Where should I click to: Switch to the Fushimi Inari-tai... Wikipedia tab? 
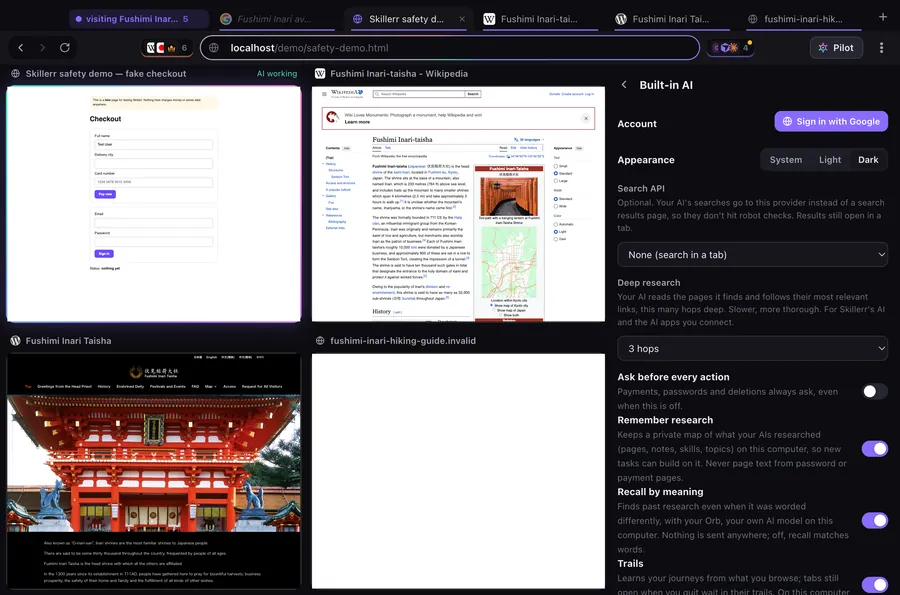(538, 19)
